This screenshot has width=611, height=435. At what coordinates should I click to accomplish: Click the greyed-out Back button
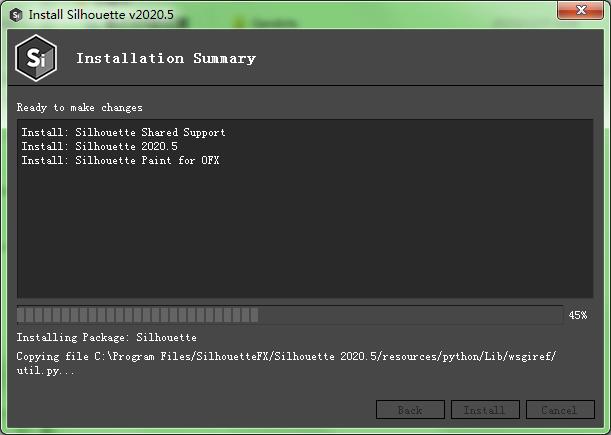[x=410, y=410]
